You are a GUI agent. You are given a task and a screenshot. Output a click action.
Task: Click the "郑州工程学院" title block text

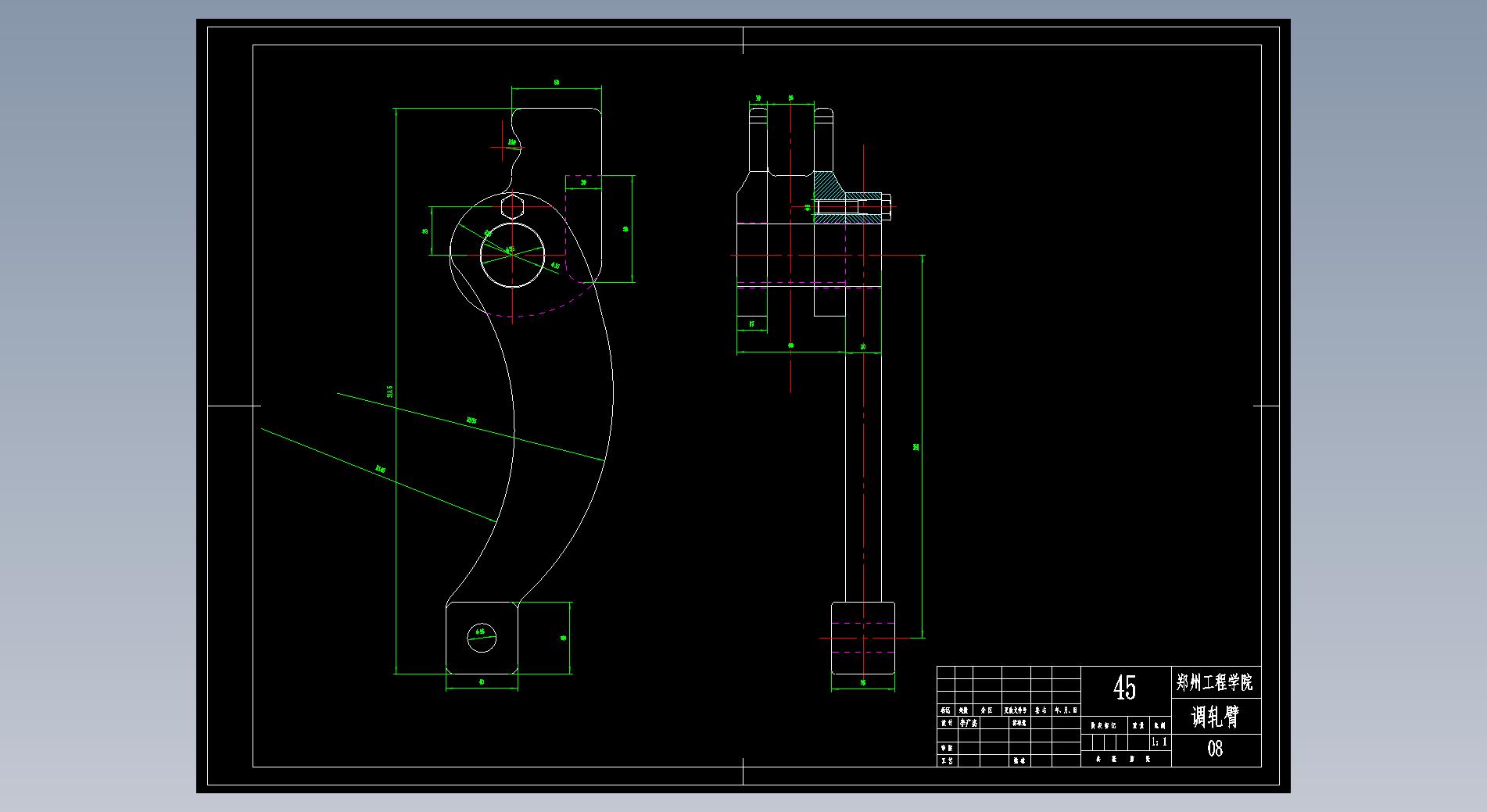tap(1214, 682)
